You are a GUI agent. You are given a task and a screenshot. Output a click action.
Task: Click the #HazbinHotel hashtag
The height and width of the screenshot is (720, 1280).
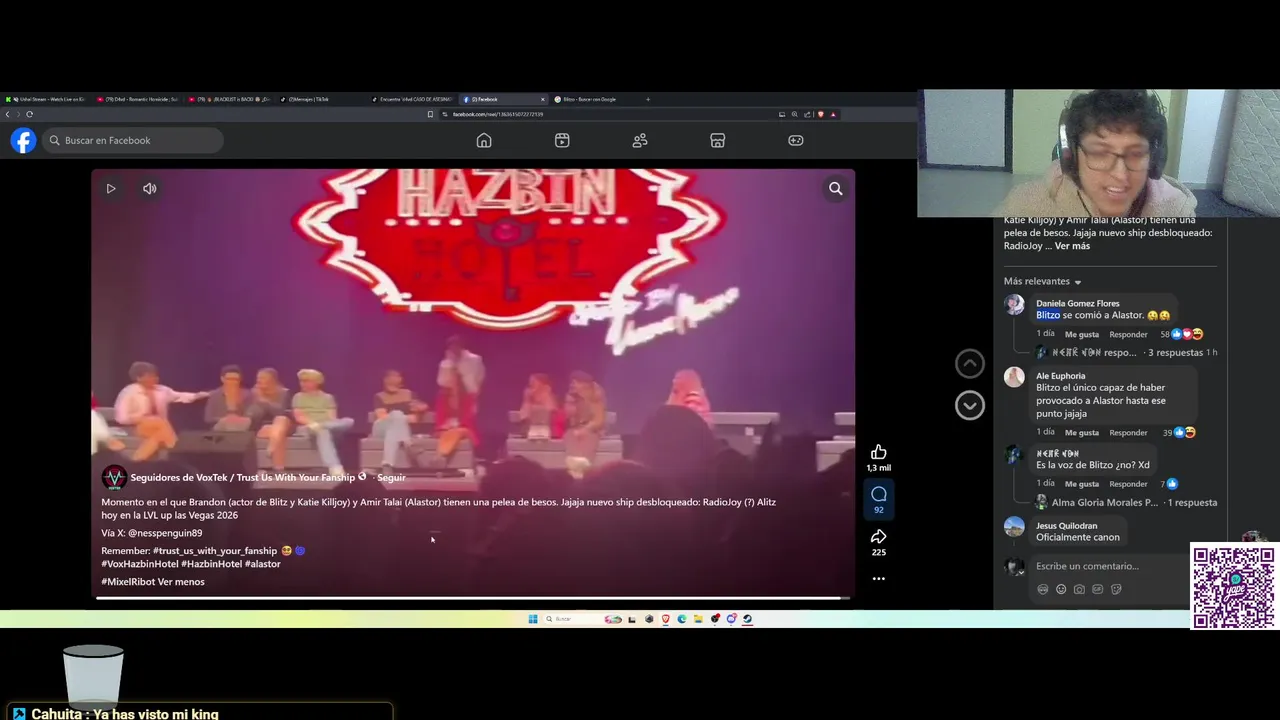tap(212, 564)
